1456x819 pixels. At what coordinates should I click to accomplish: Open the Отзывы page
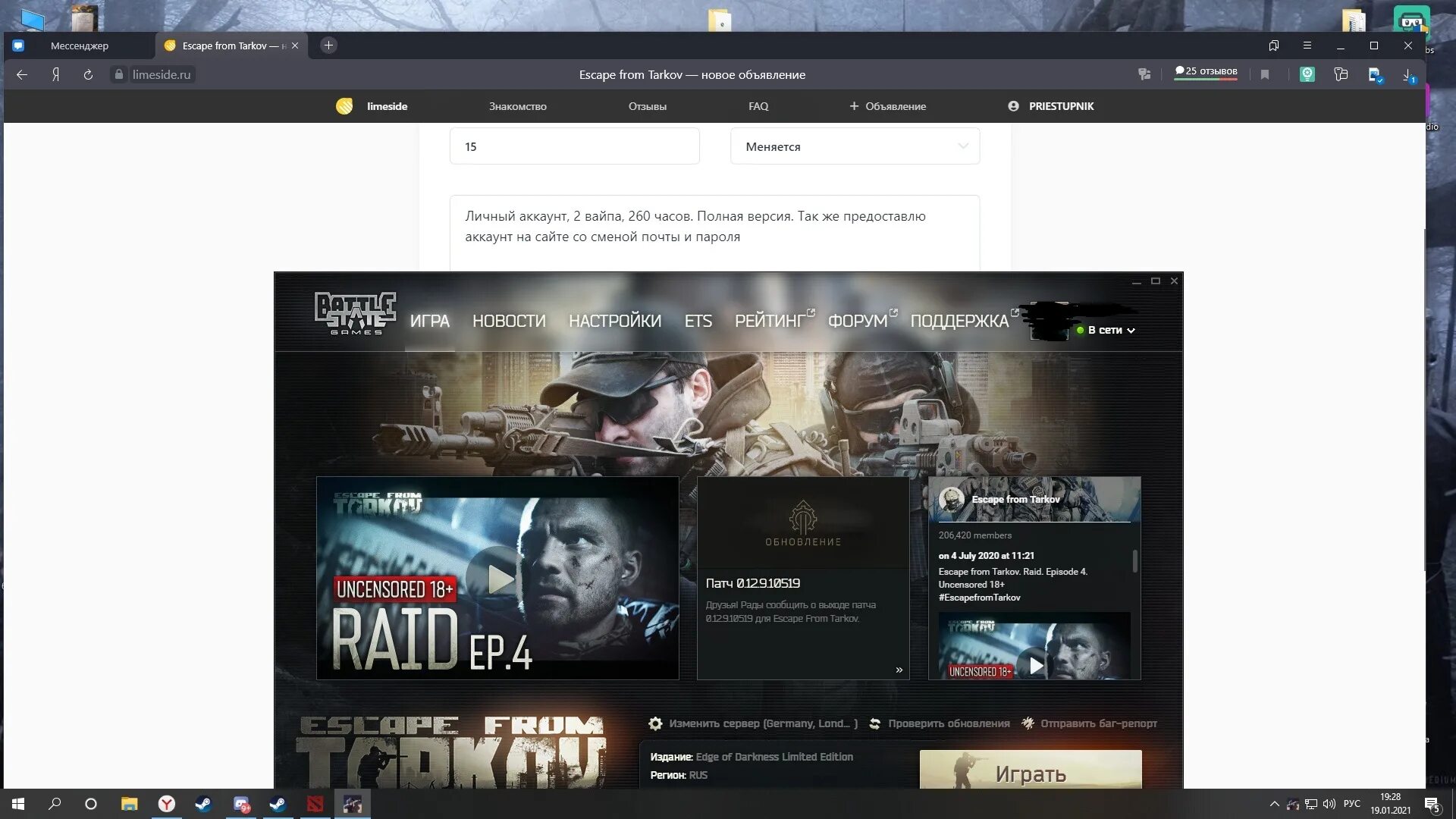point(647,106)
